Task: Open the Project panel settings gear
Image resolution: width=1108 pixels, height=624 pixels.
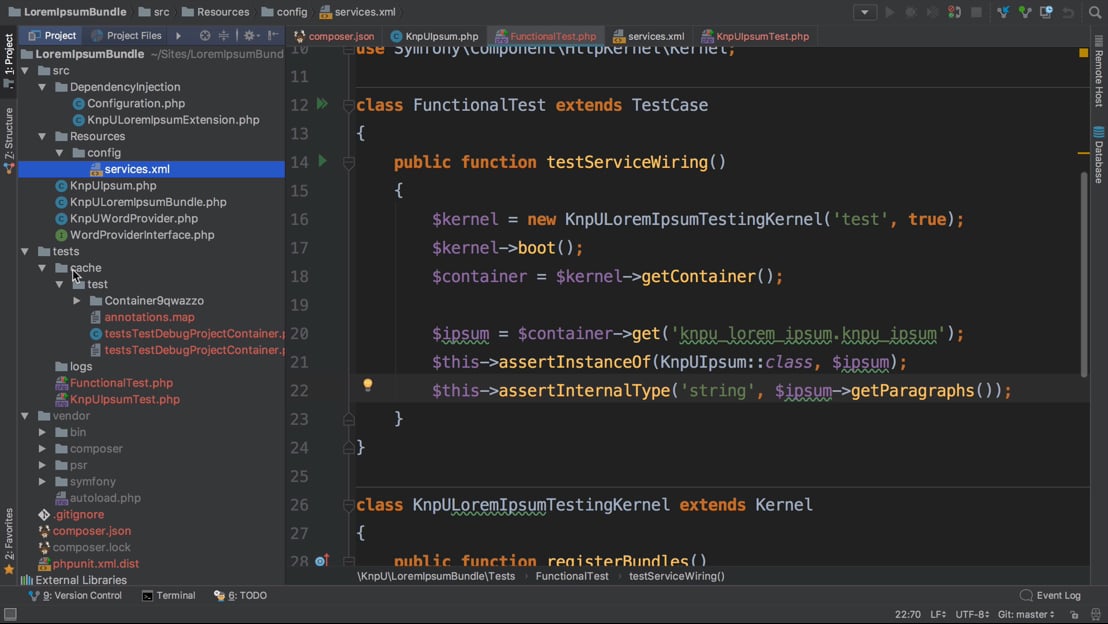Action: click(251, 35)
